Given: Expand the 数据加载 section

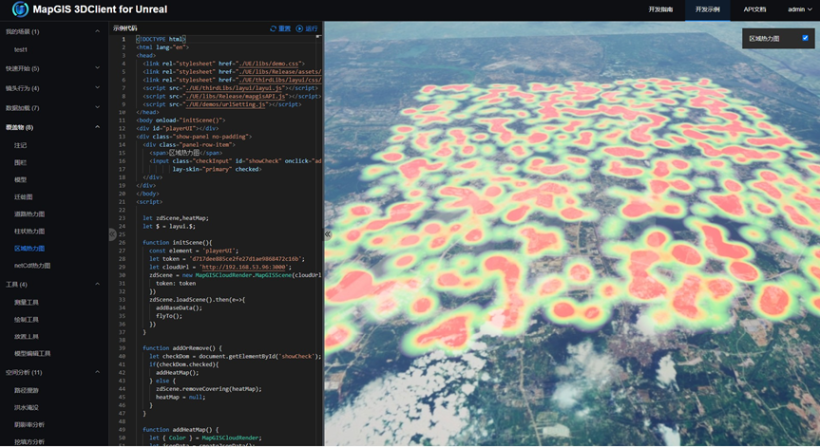Looking at the screenshot, I should [x=97, y=107].
